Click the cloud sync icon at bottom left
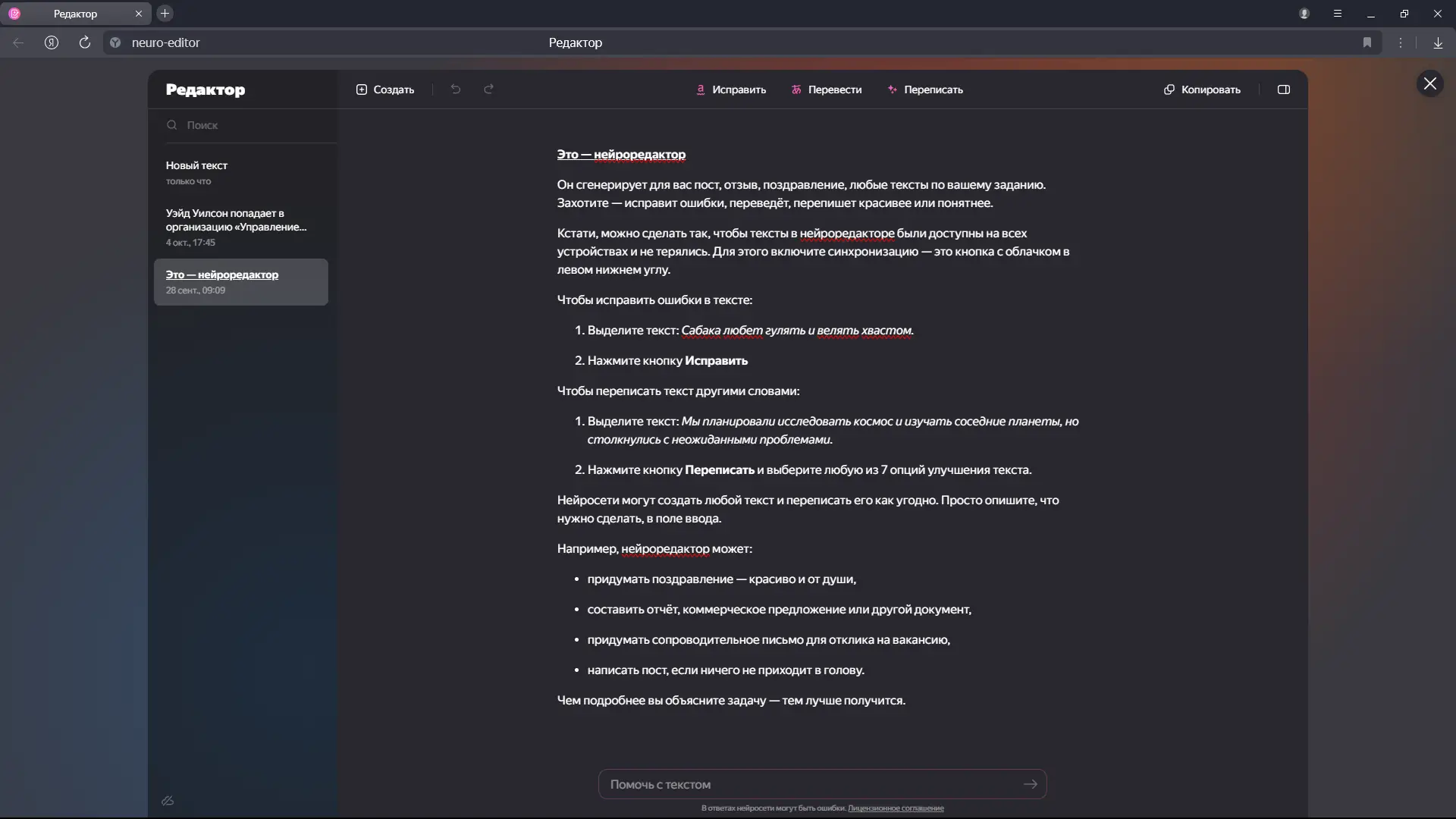 pyautogui.click(x=168, y=801)
